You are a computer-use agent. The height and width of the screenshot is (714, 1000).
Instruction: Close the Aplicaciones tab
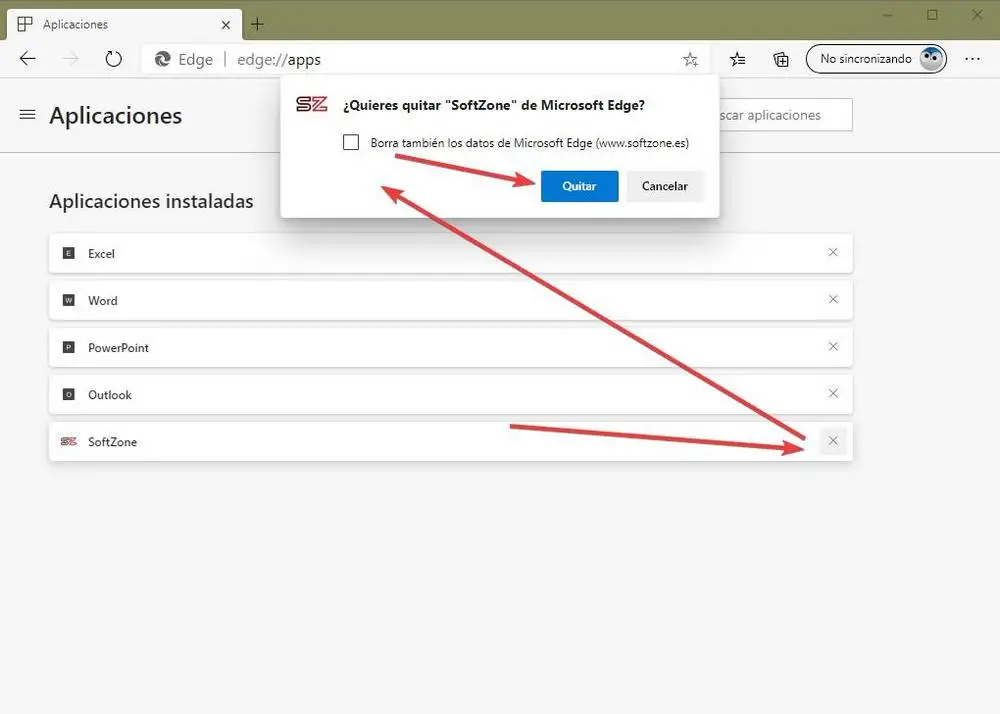click(226, 25)
